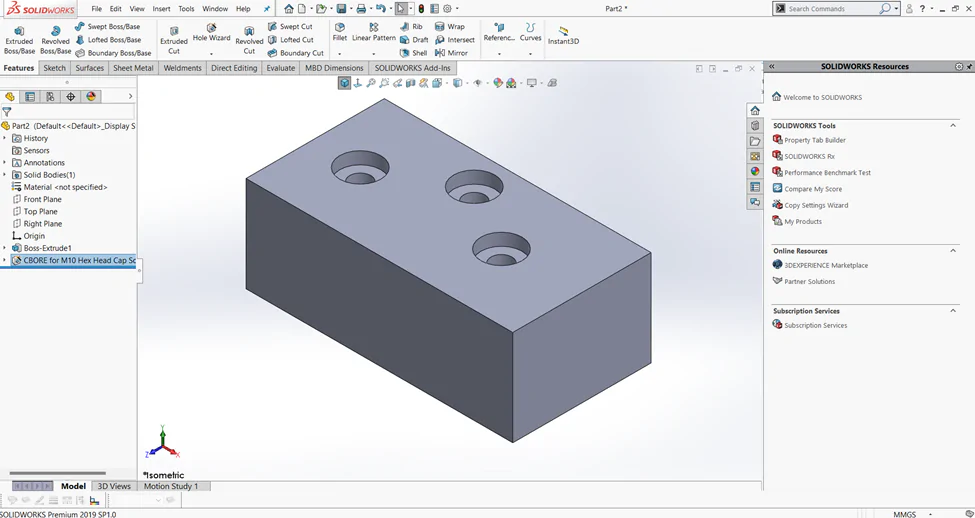975x518 pixels.
Task: Open the Reference Geometry tool
Action: click(499, 33)
